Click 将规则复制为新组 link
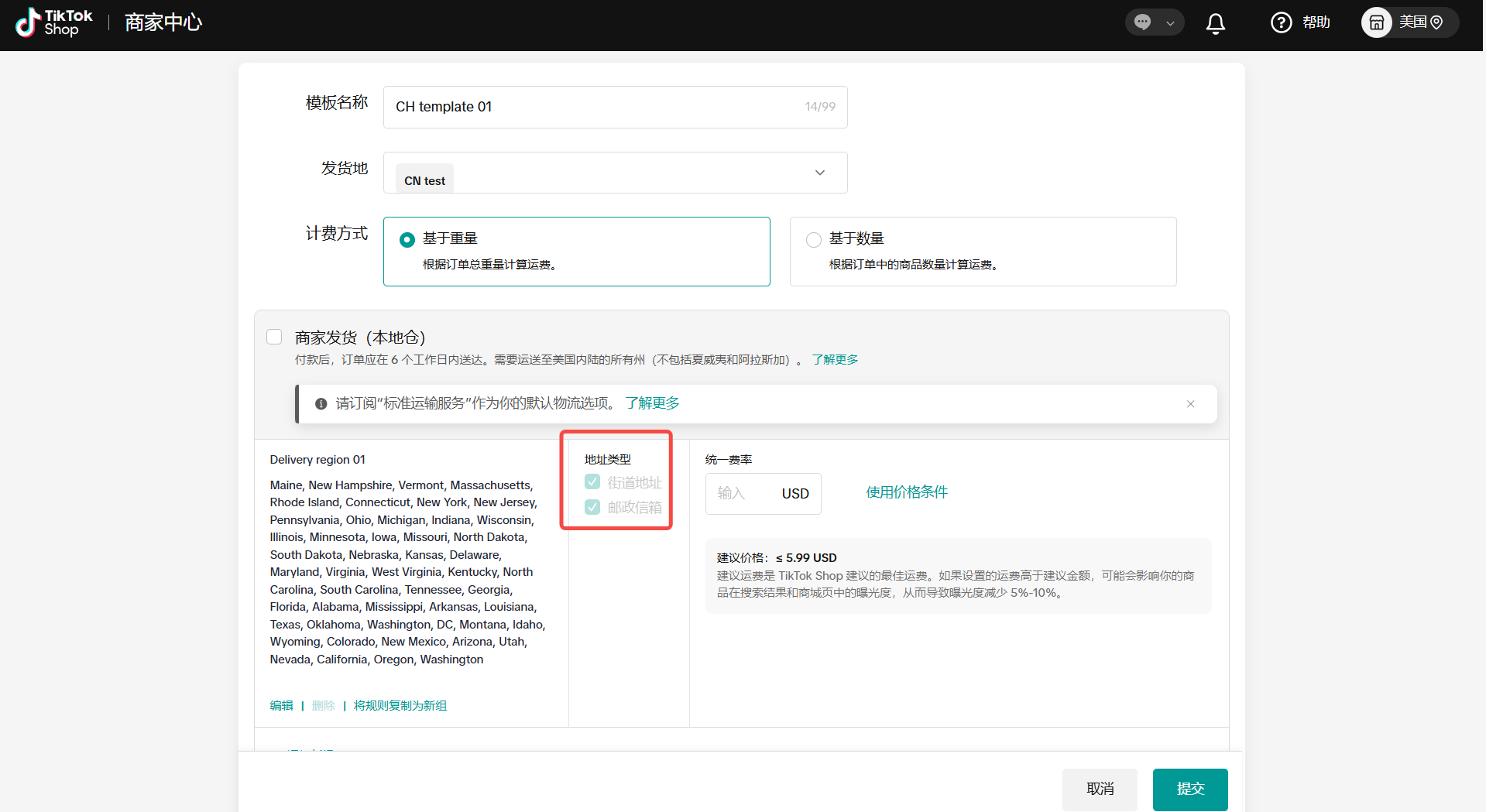The height and width of the screenshot is (812, 1486). pyautogui.click(x=400, y=706)
